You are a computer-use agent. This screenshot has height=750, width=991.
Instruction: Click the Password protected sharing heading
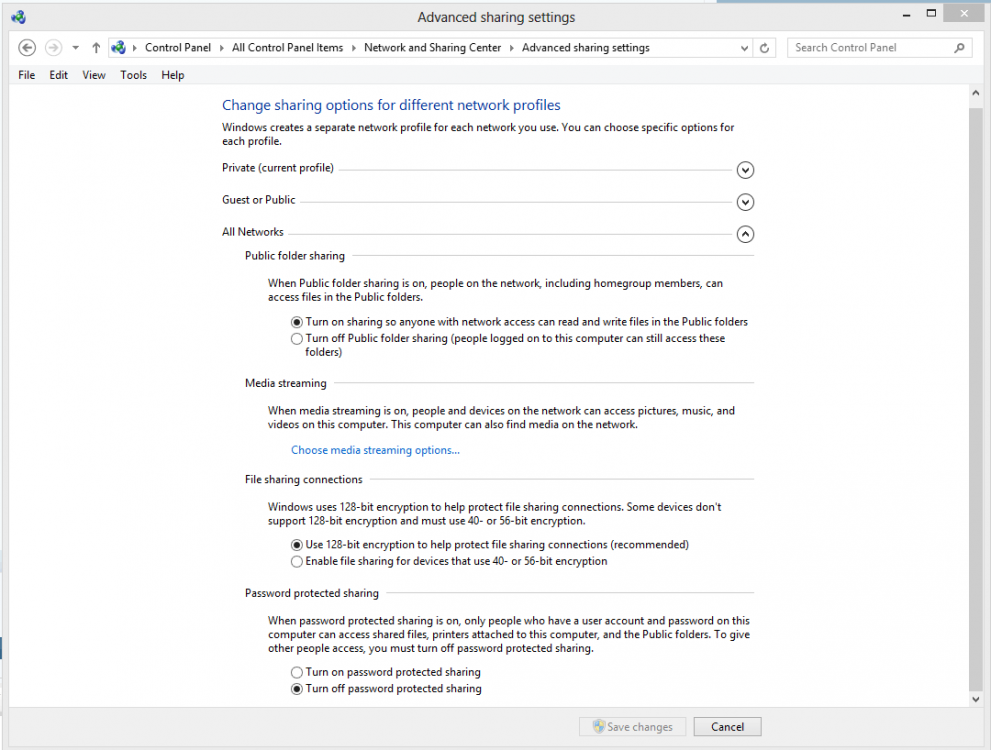pos(312,593)
